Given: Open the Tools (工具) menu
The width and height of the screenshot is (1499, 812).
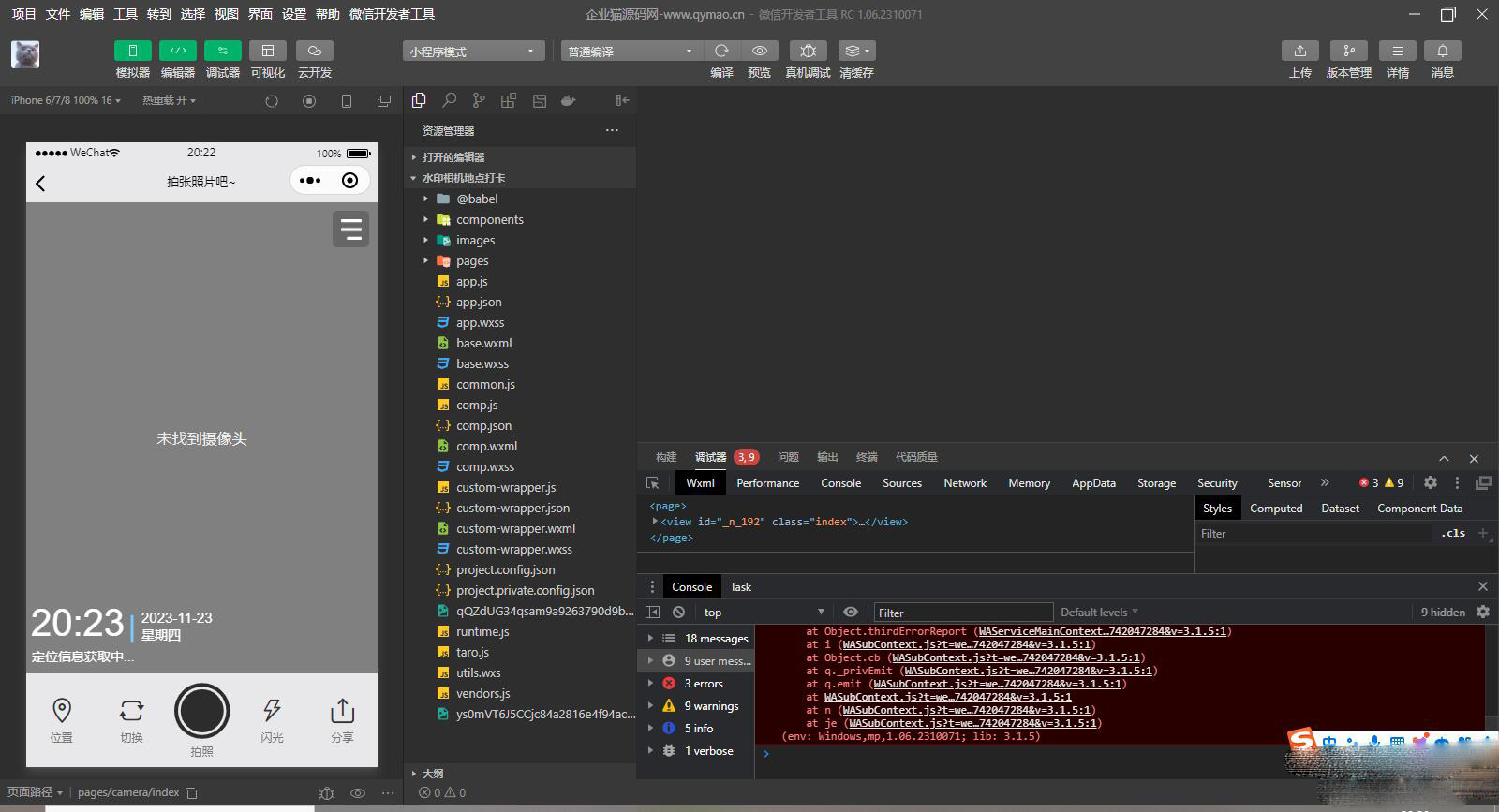Looking at the screenshot, I should pos(126,14).
